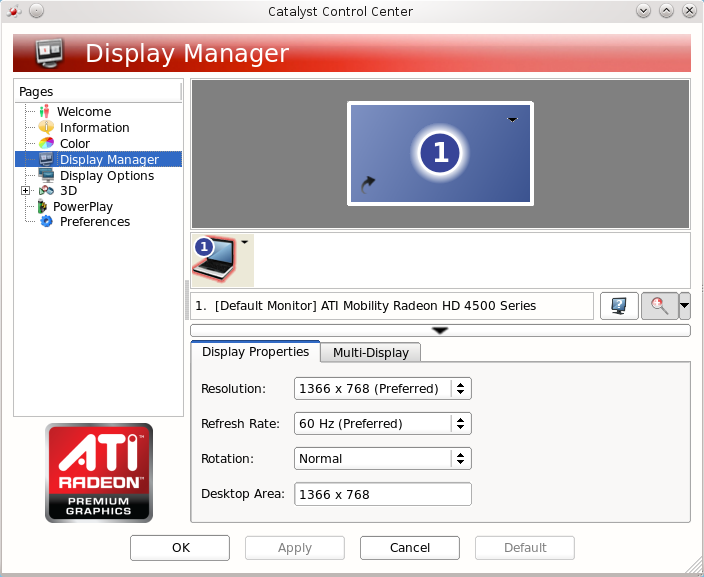Viewport: 704px width, 577px height.
Task: Click the Preferences page icon
Action: [46, 222]
